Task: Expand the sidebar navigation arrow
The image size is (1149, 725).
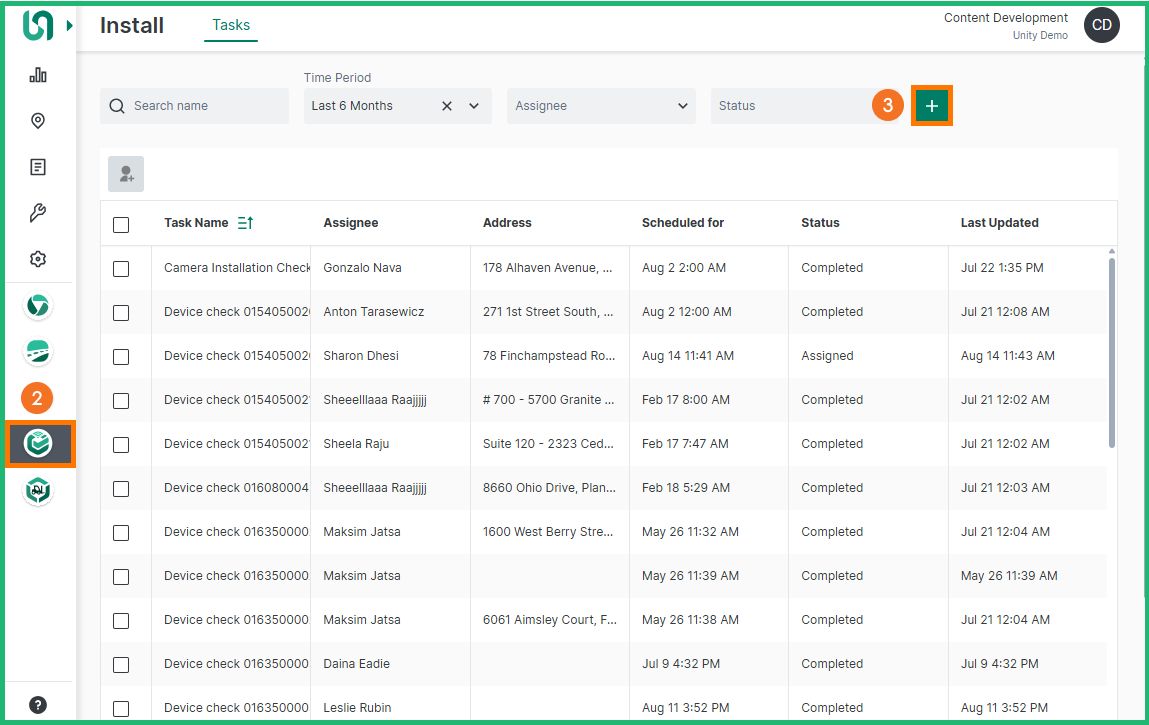Action: click(70, 26)
